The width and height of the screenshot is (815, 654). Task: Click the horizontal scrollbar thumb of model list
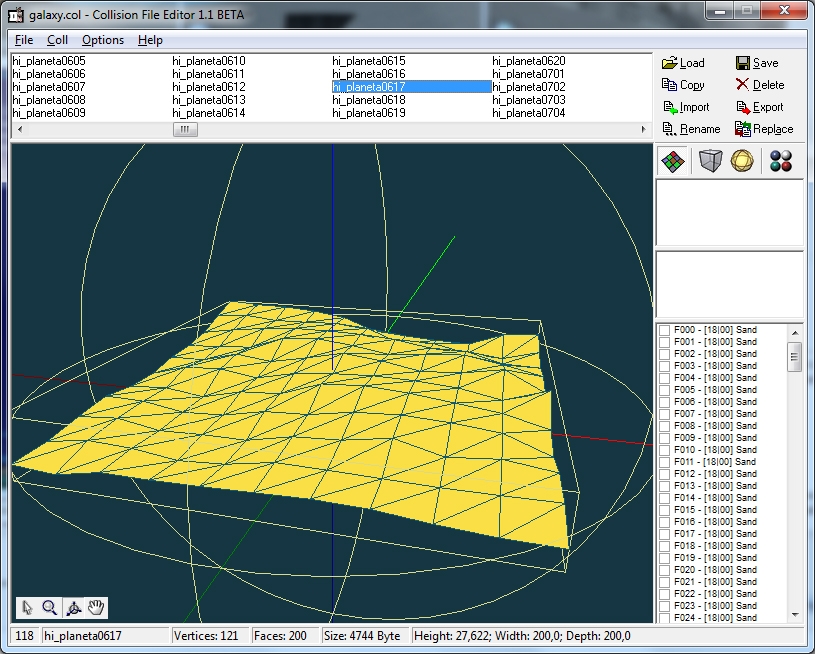pyautogui.click(x=185, y=129)
